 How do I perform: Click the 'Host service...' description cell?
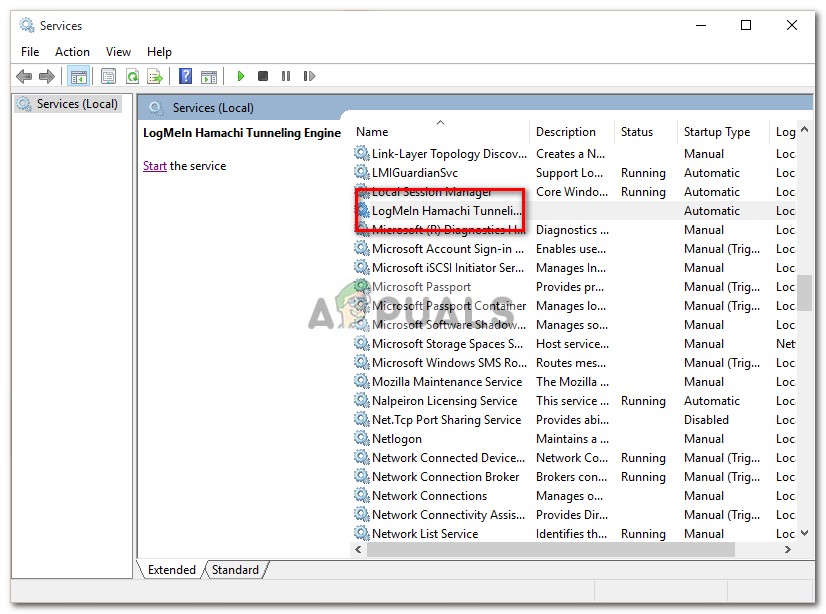572,343
